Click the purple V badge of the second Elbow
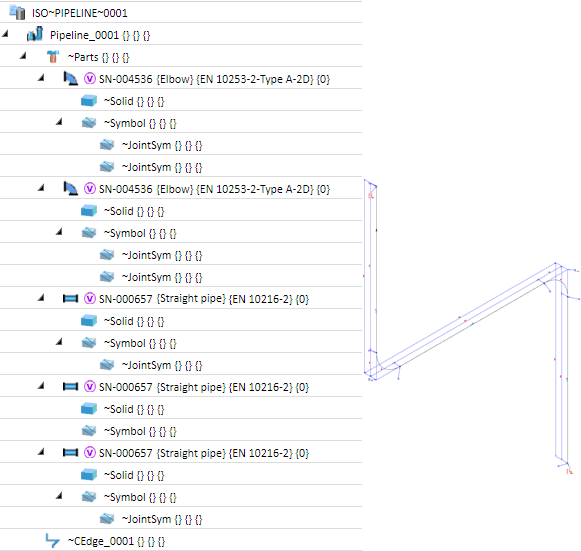Viewport: 581px width, 551px height. tap(89, 189)
